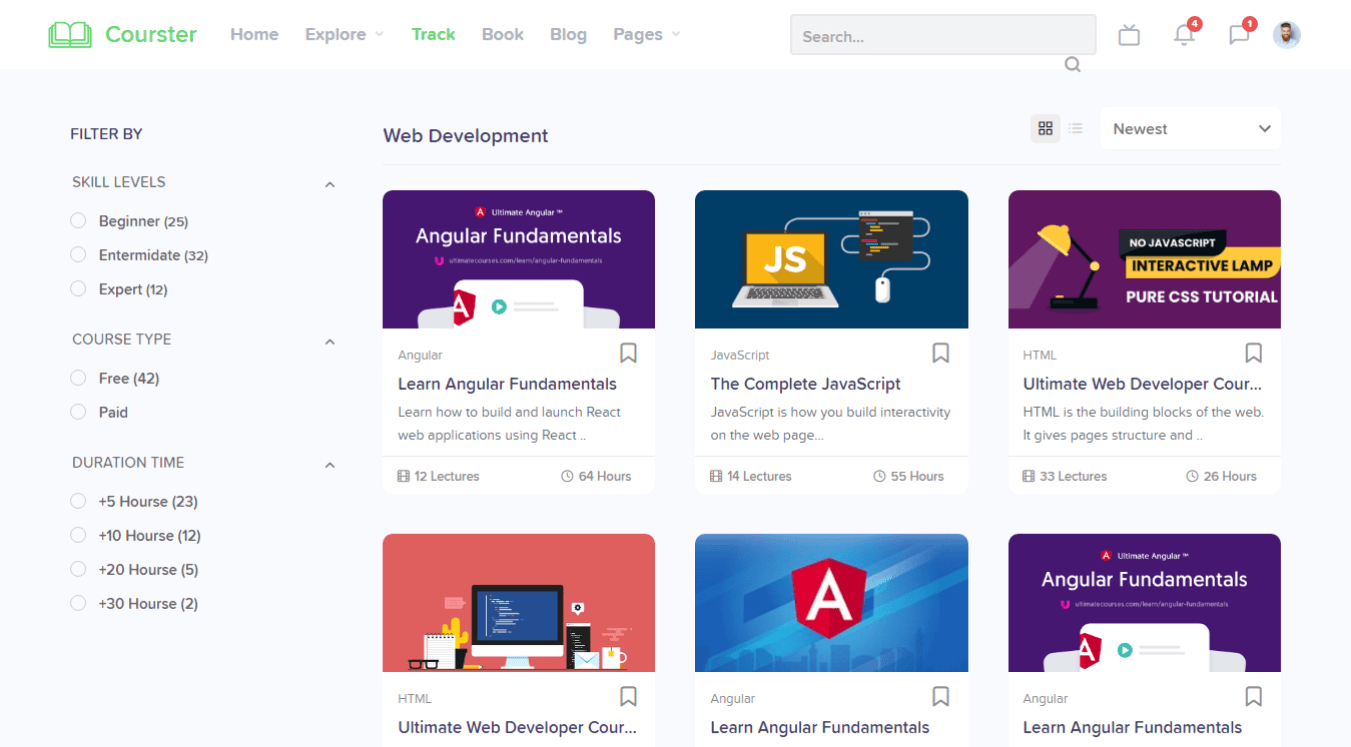Open the messages chat icon

coord(1239,35)
